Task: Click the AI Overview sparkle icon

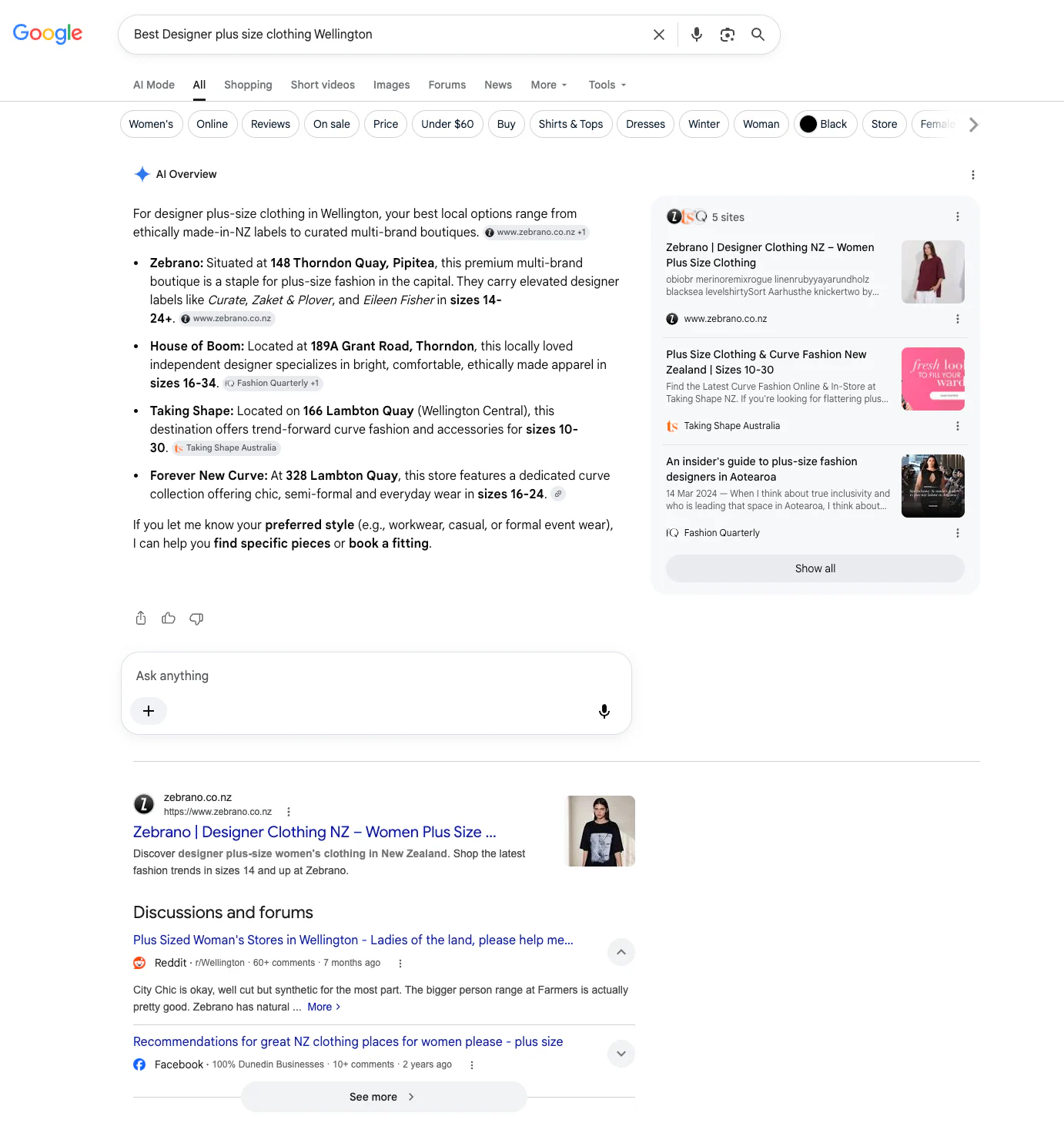Action: pos(142,174)
